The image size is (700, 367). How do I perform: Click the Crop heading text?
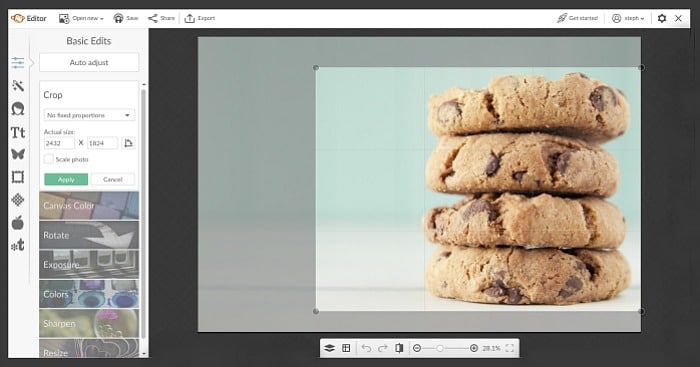pos(53,95)
